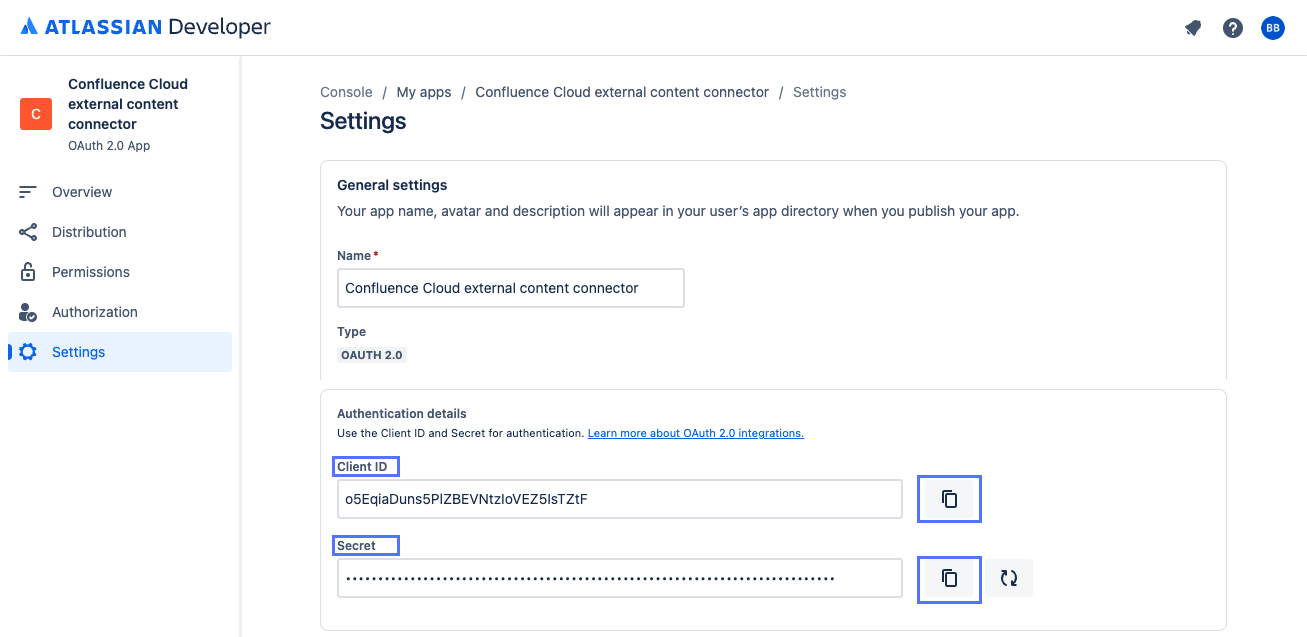
Task: Open the help question mark icon
Action: click(x=1233, y=28)
